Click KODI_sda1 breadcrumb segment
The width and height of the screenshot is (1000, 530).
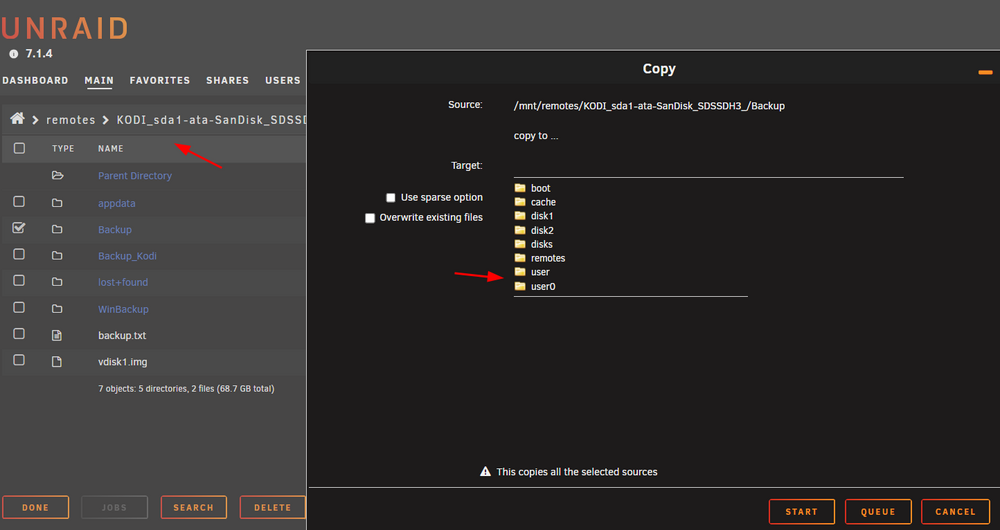[x=211, y=120]
